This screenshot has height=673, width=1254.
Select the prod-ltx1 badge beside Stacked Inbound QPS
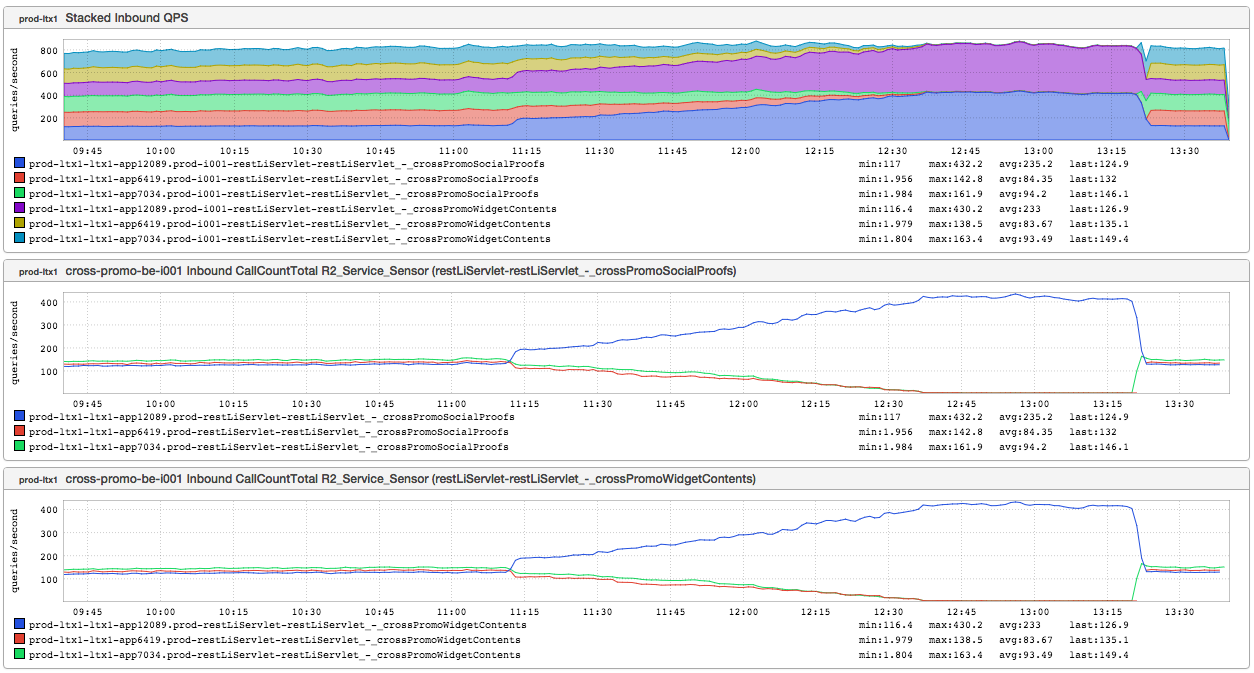36,19
